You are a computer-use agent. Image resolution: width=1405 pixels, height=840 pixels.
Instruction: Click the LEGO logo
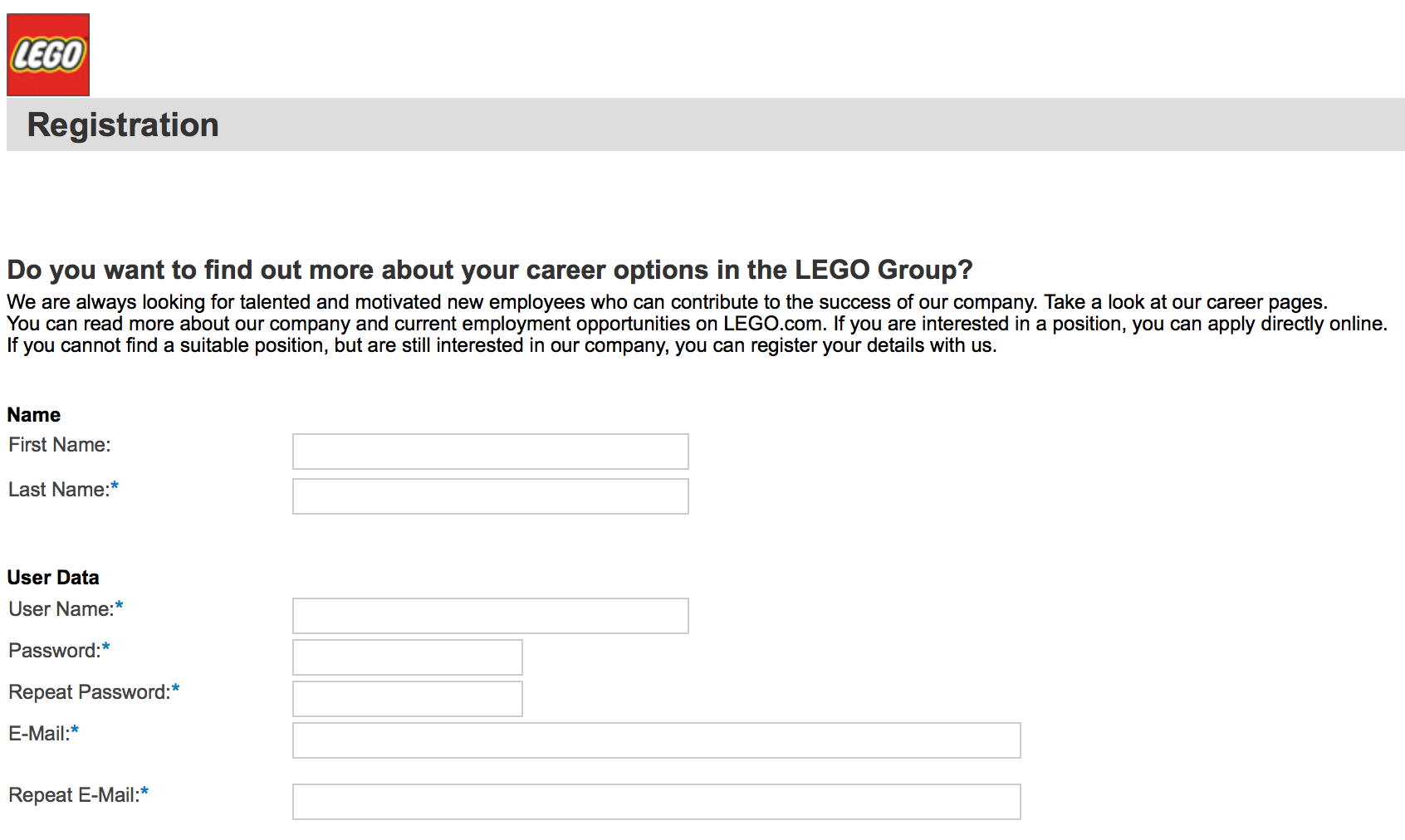[48, 55]
